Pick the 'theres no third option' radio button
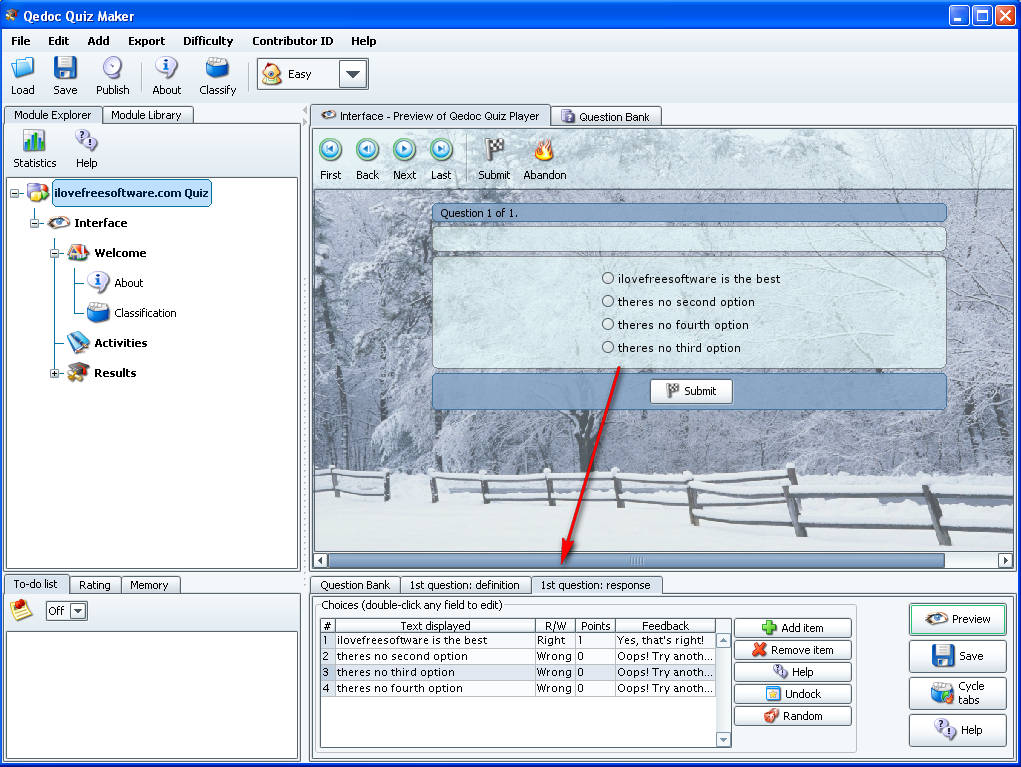The height and width of the screenshot is (767, 1021). pos(608,347)
